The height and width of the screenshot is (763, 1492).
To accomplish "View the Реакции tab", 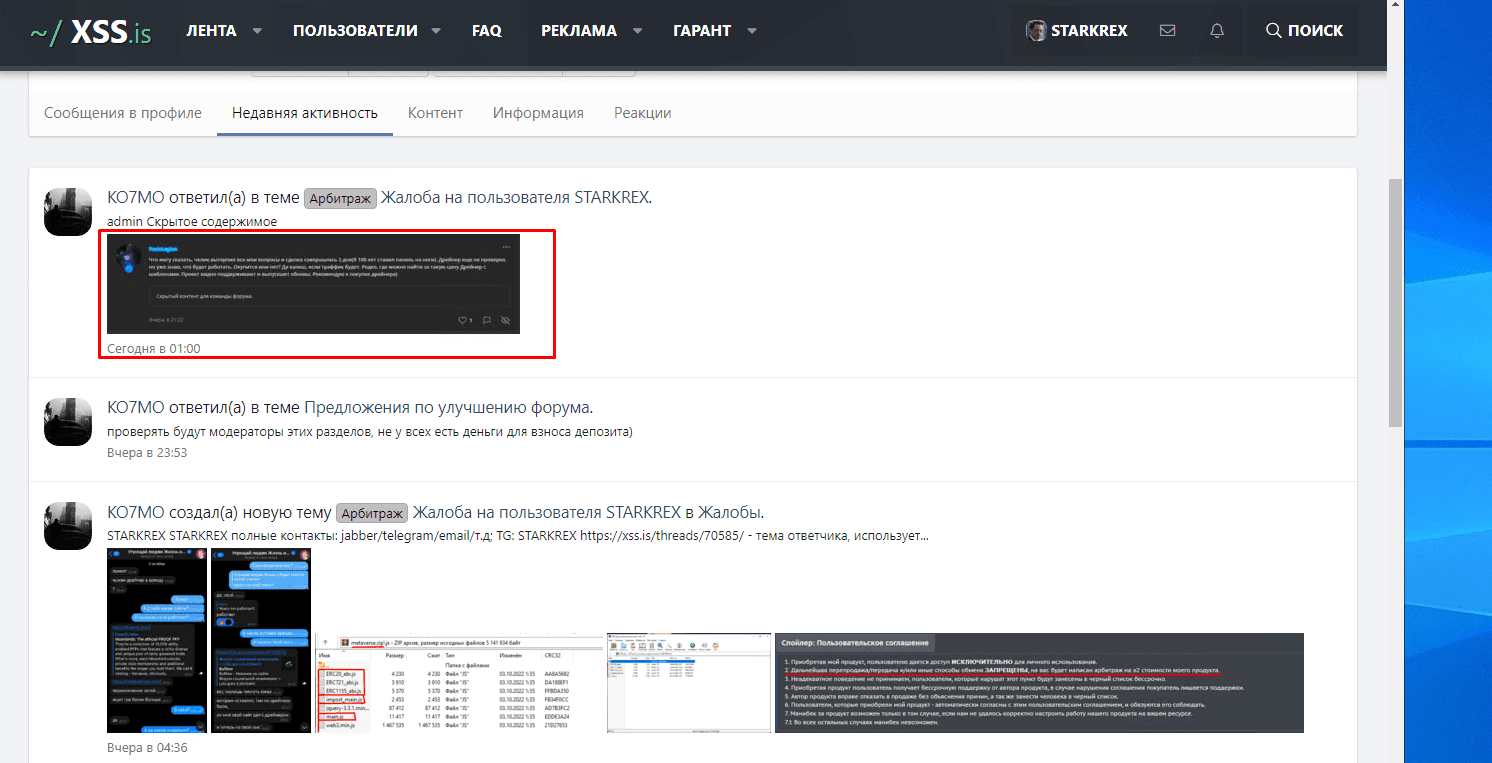I will pyautogui.click(x=643, y=113).
